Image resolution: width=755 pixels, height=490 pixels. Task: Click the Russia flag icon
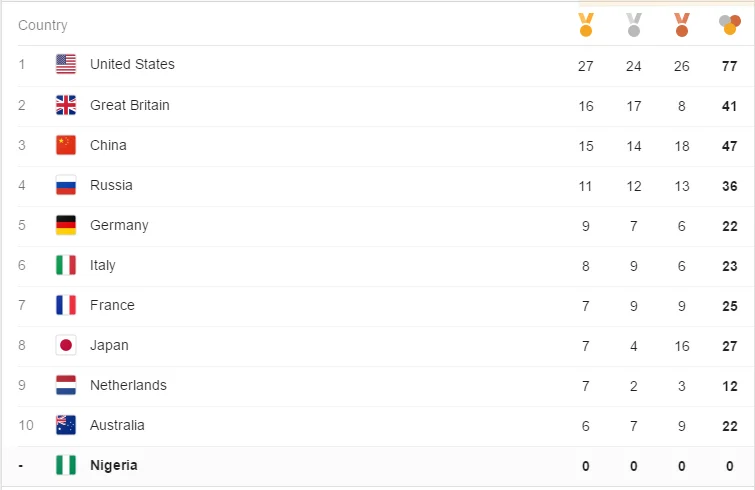click(x=66, y=185)
